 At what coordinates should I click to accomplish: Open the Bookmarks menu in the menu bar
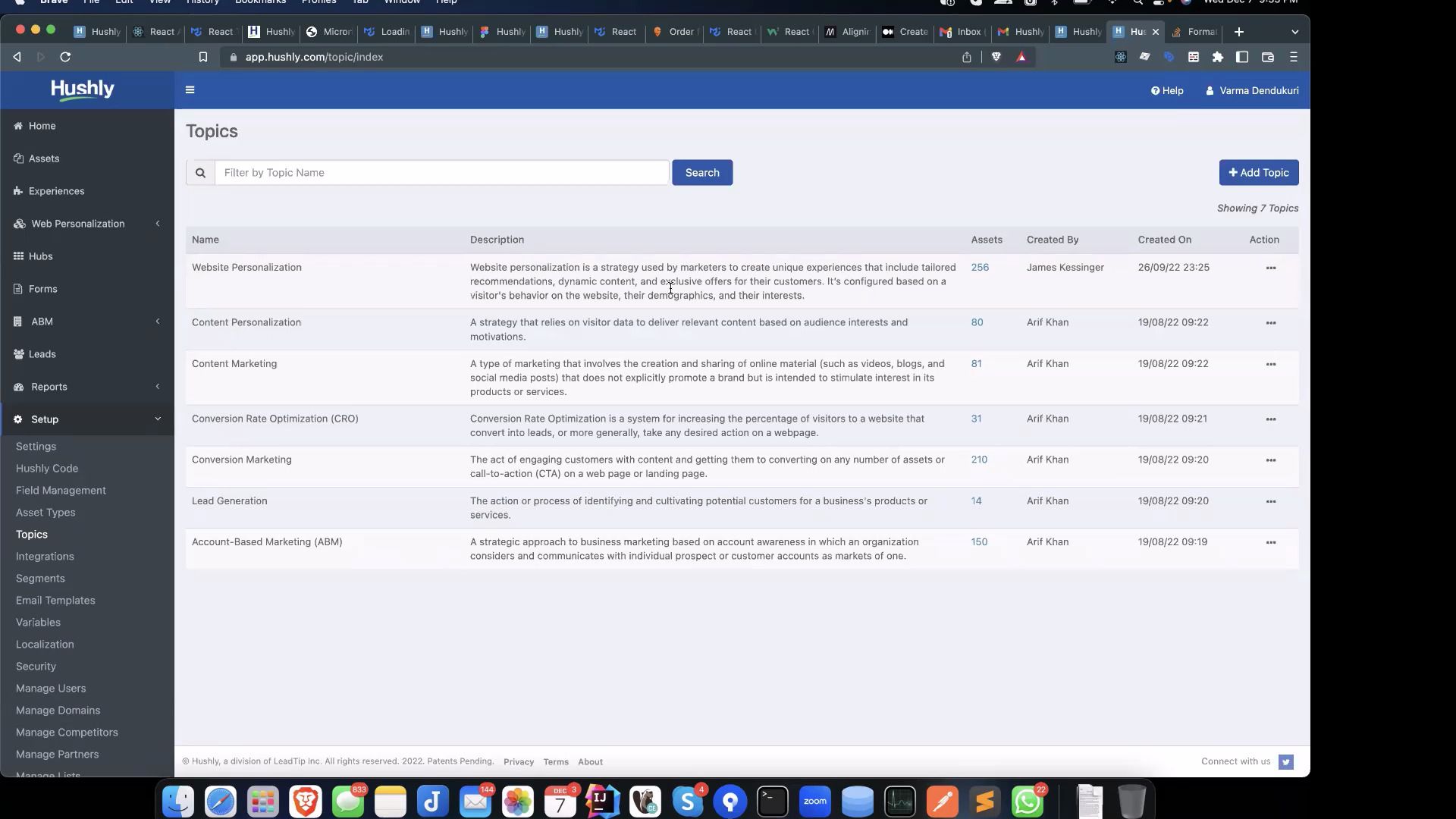pos(260,2)
